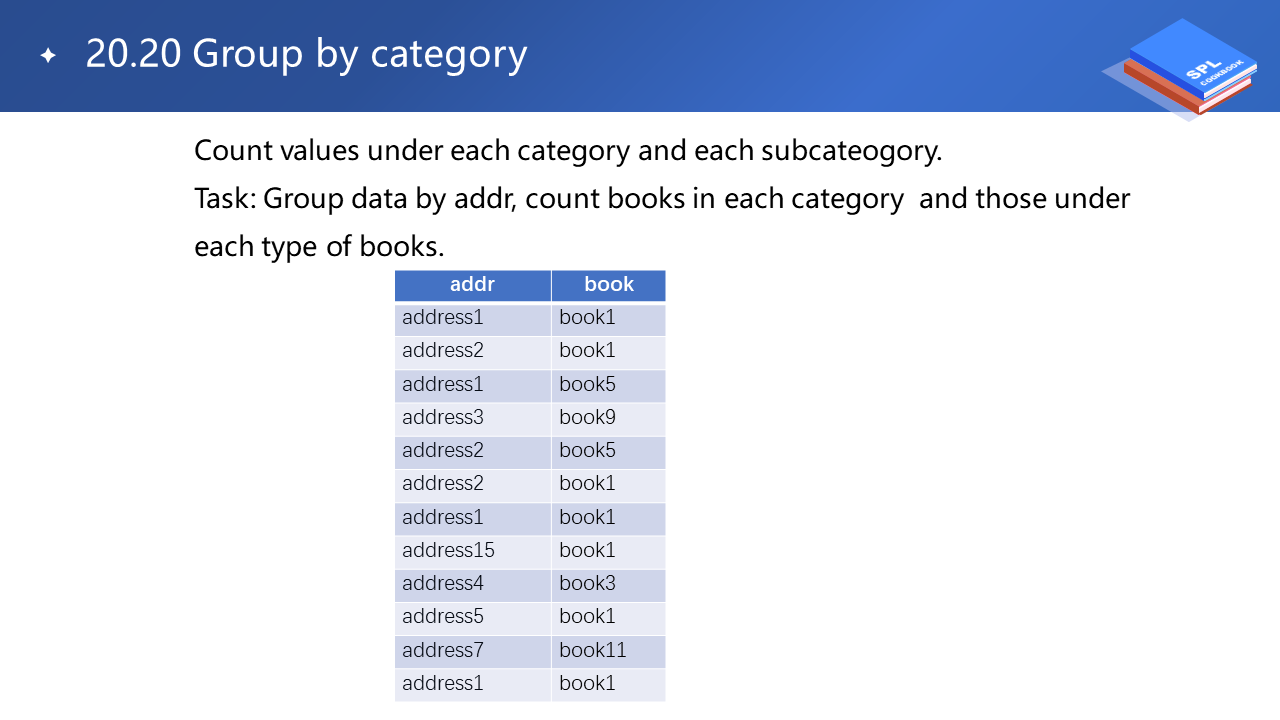
Task: Click the "each type of books." text line
Action: tap(319, 245)
